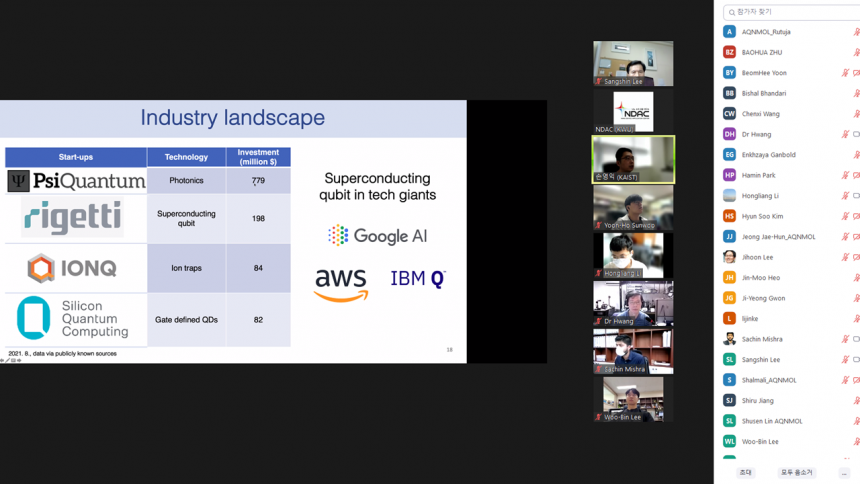Select BeomHee Yoon in participants list
The width and height of the screenshot is (860, 484).
764,72
